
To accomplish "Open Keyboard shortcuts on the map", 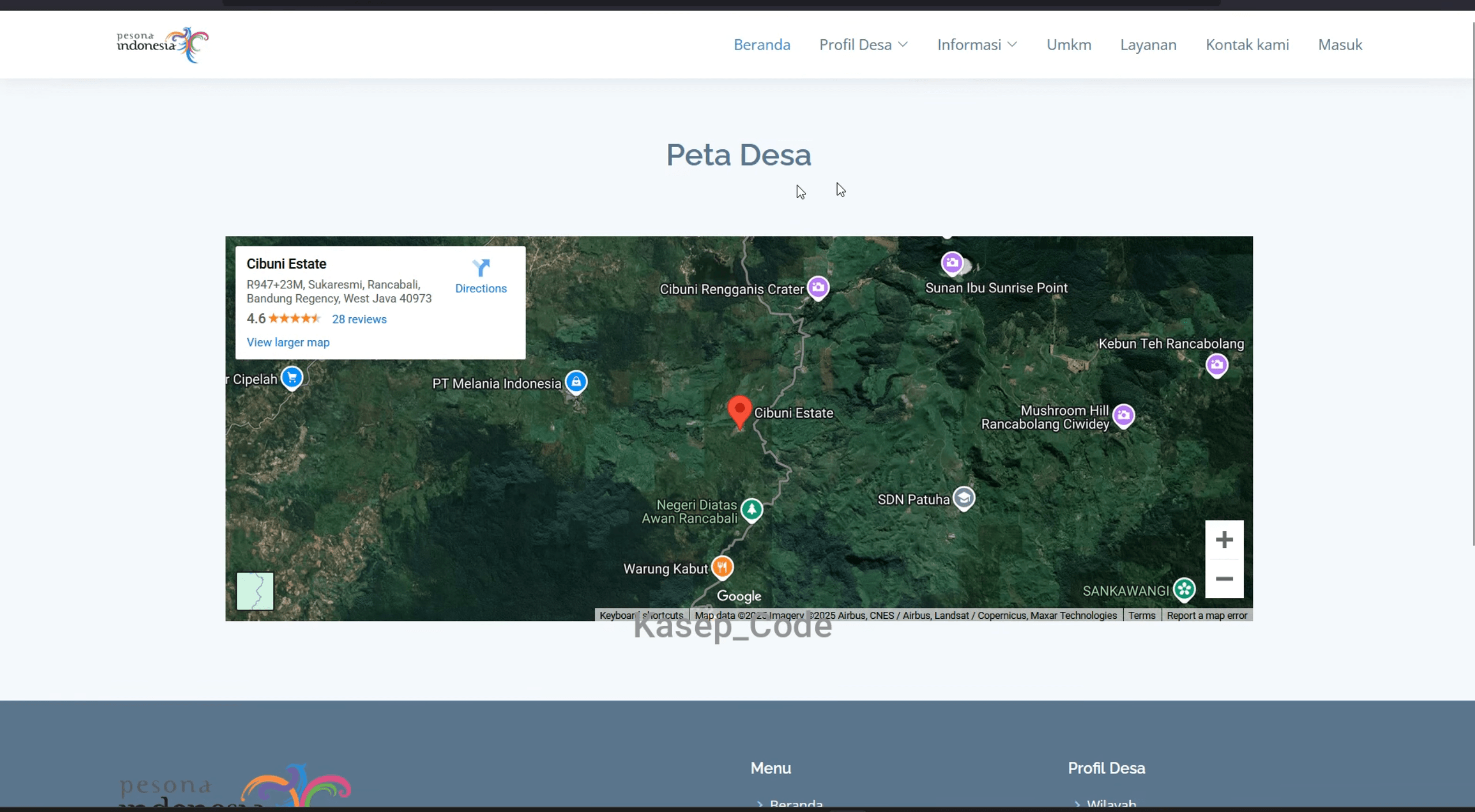I will click(x=641, y=615).
